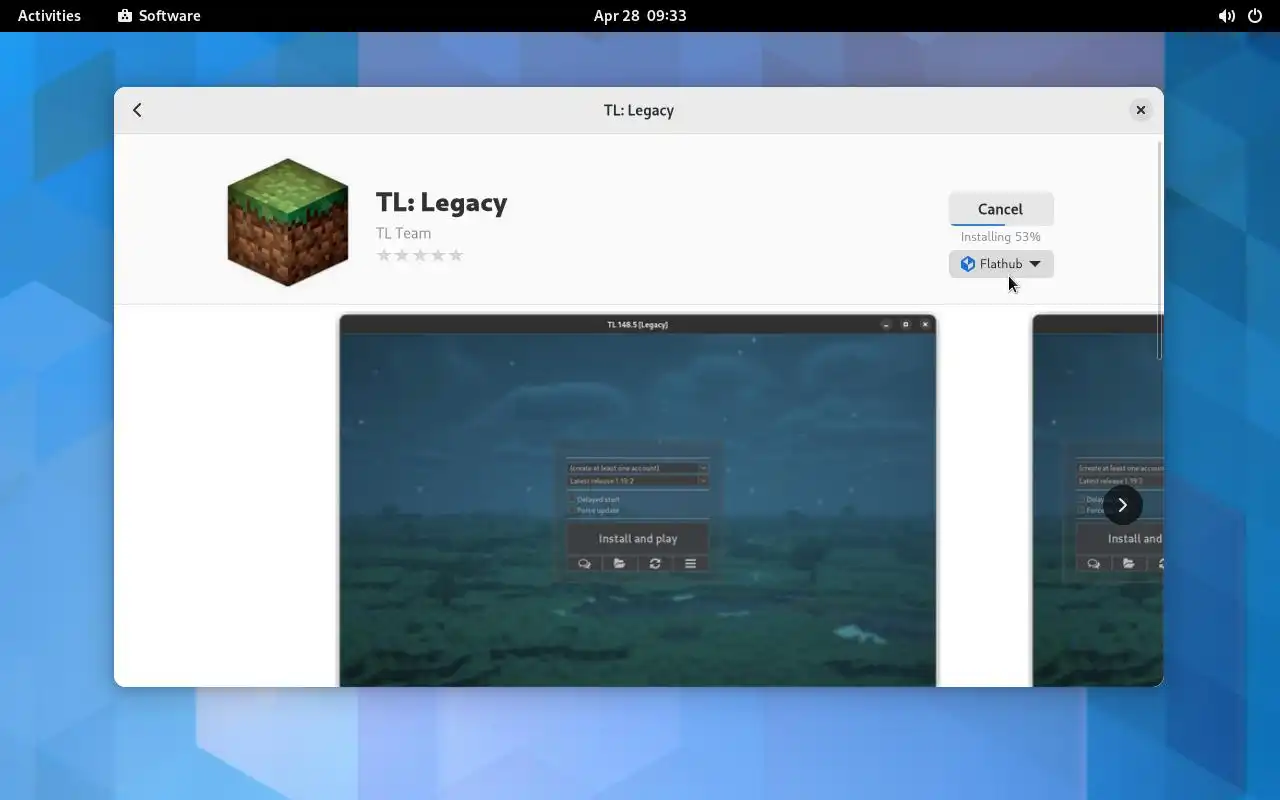Close the TL: Legacy details window

(x=1140, y=110)
